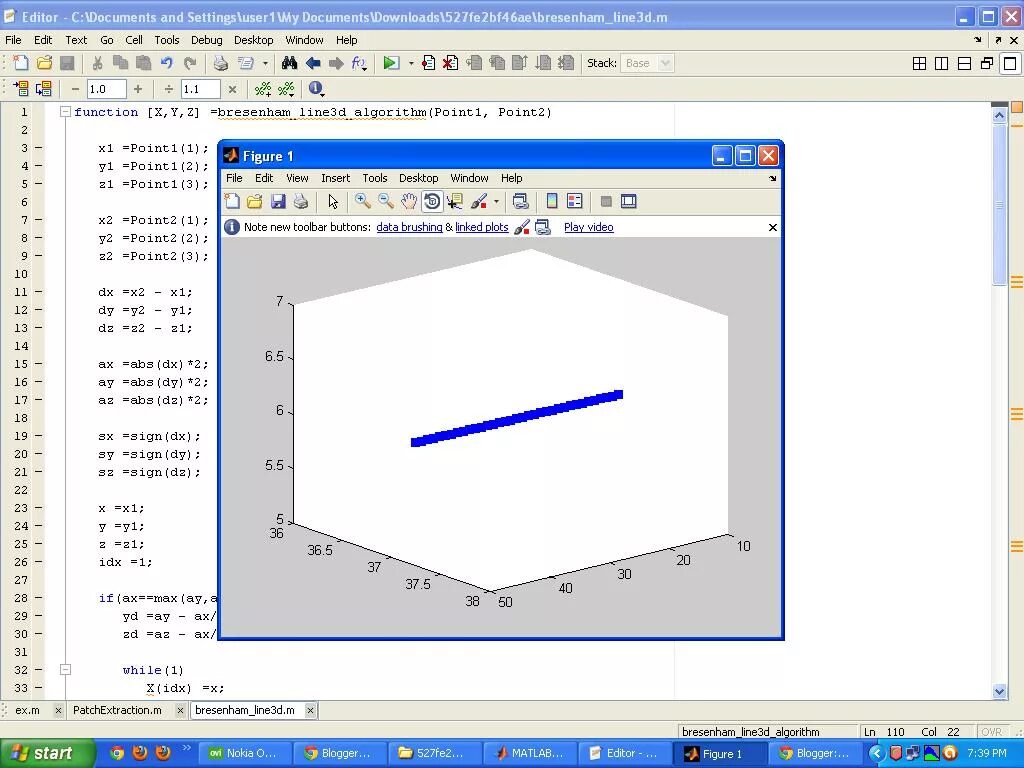
Task: Dismiss the new toolbar buttons note
Action: (773, 227)
